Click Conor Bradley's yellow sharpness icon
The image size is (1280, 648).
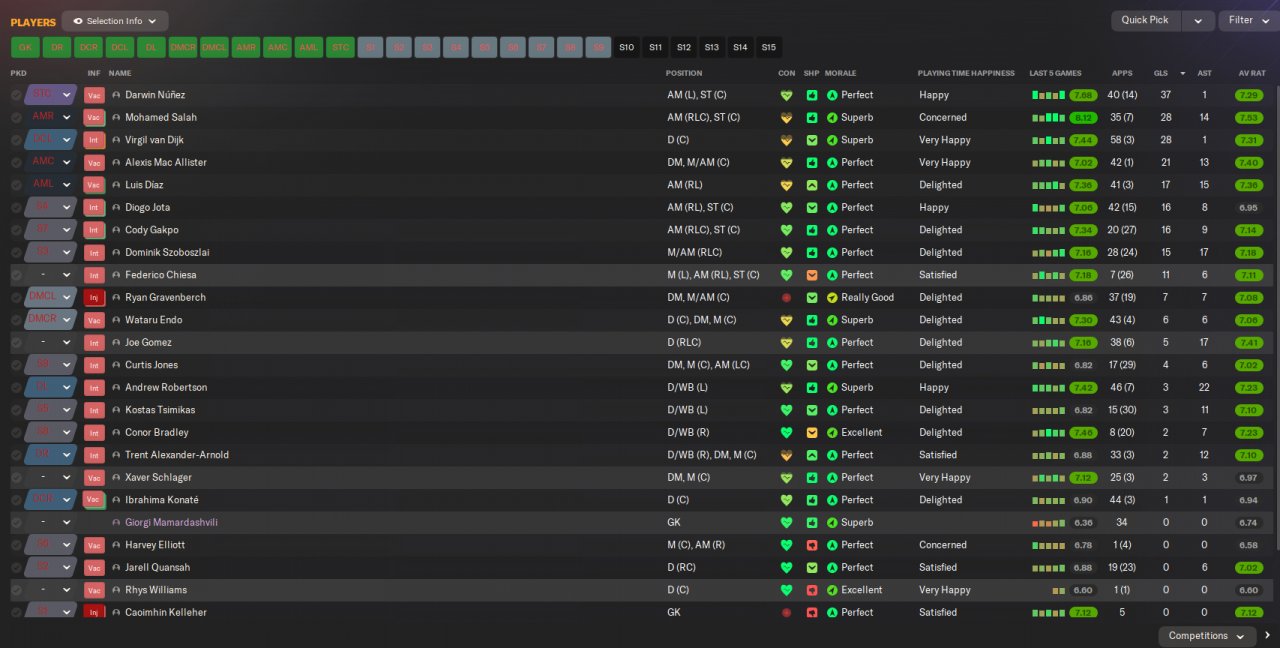click(x=812, y=432)
